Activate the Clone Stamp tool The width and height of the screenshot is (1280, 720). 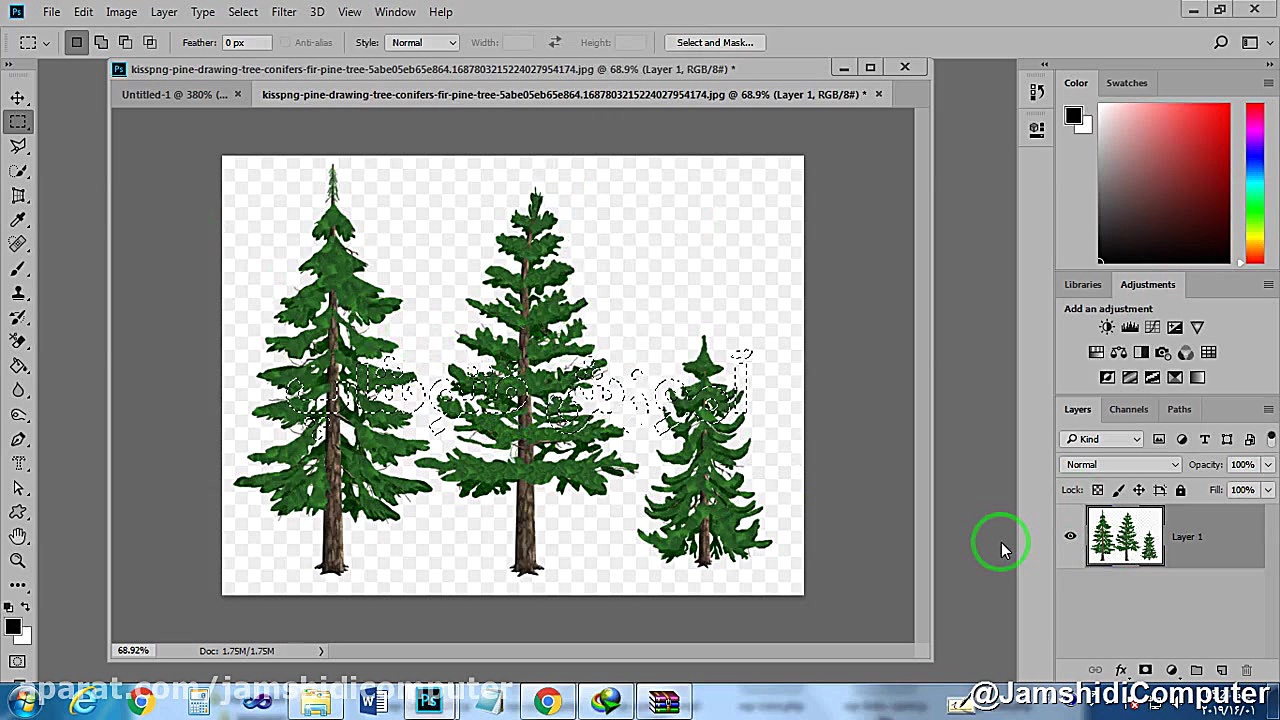[18, 294]
